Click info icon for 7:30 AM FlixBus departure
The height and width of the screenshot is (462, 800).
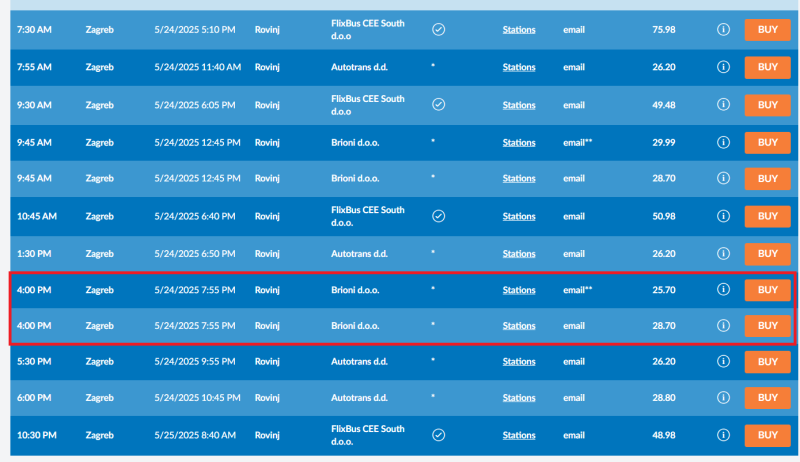(x=723, y=30)
